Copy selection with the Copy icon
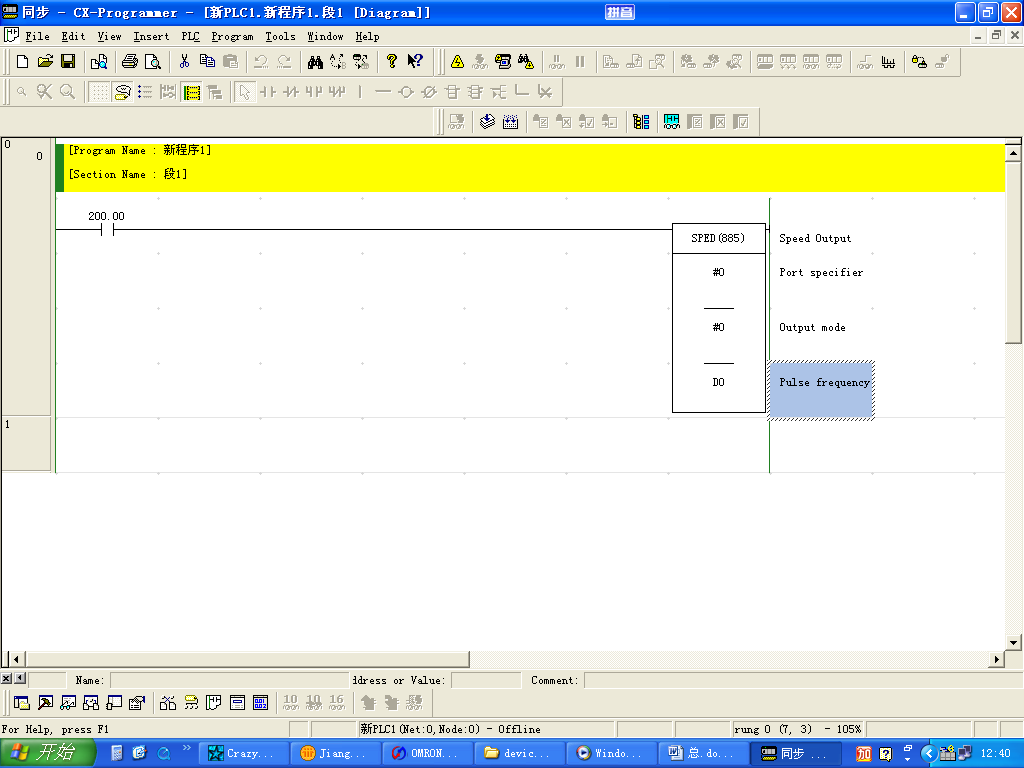The image size is (1024, 768). tap(207, 61)
